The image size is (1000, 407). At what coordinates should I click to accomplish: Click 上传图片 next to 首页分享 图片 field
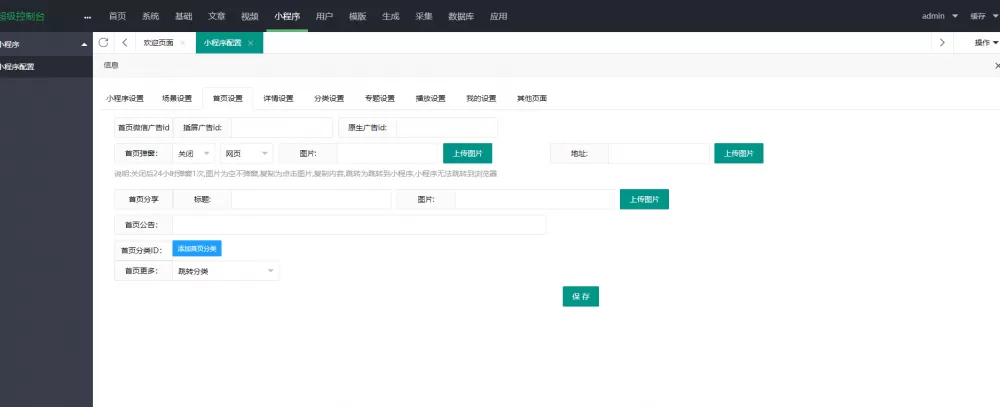[x=644, y=199]
